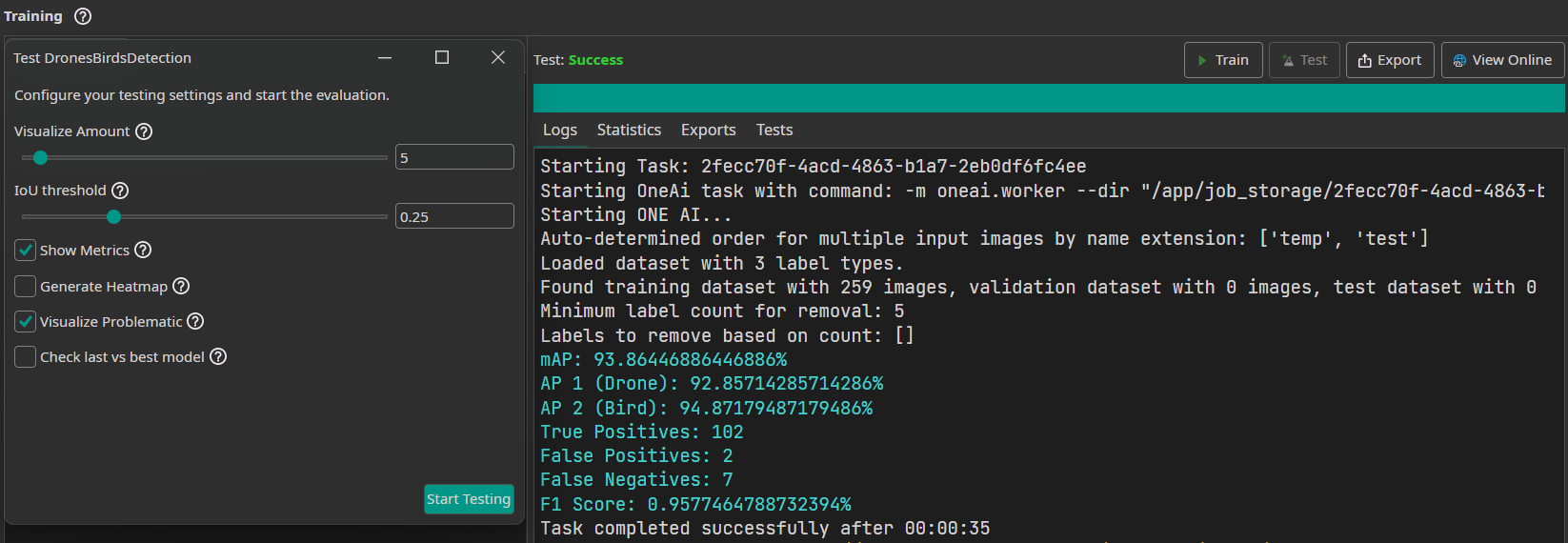This screenshot has height=543, width=1568.
Task: Maximize the Test DronesBirdsDetection dialog
Action: click(x=442, y=58)
